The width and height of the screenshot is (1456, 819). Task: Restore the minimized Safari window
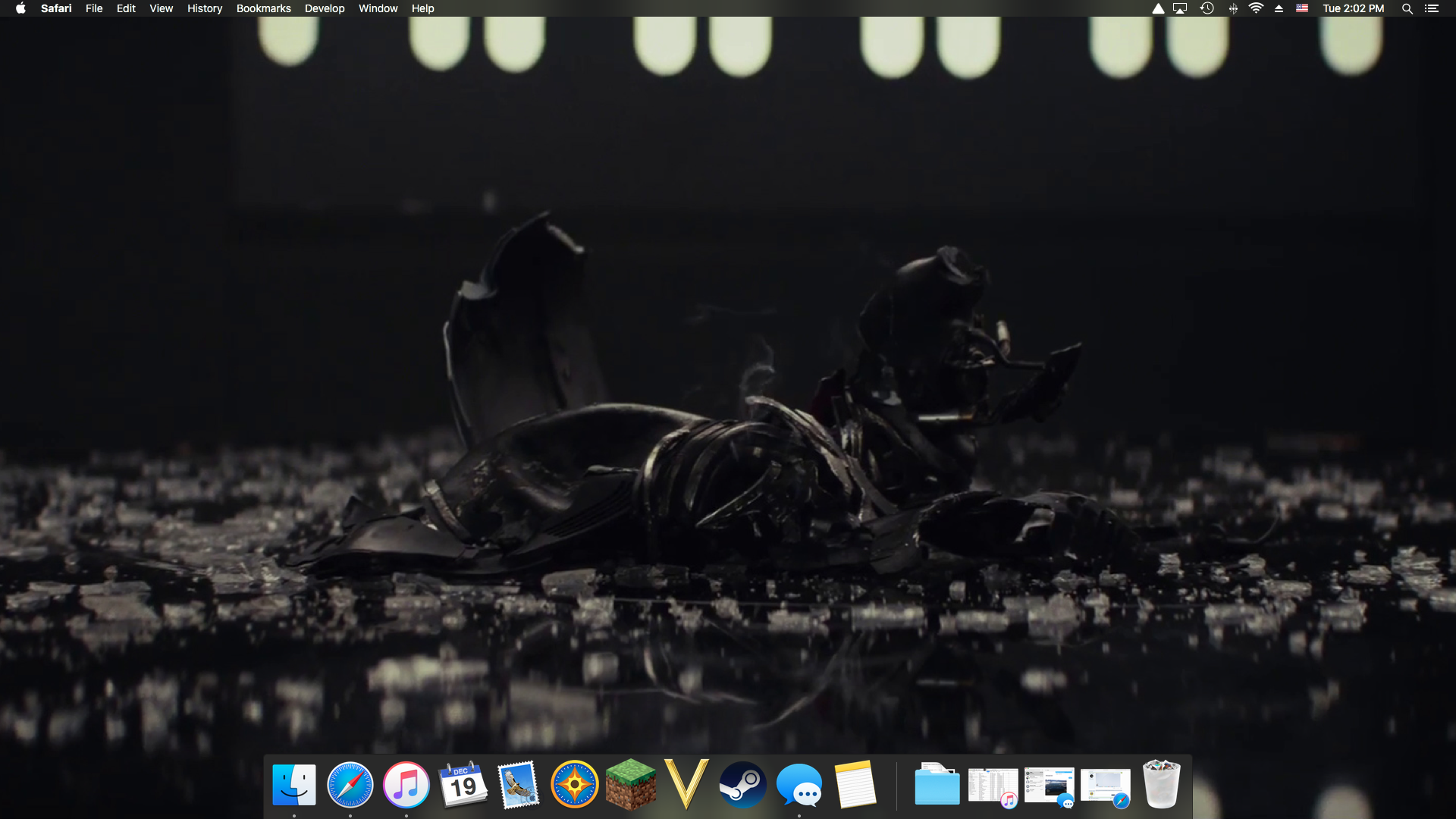(1106, 789)
